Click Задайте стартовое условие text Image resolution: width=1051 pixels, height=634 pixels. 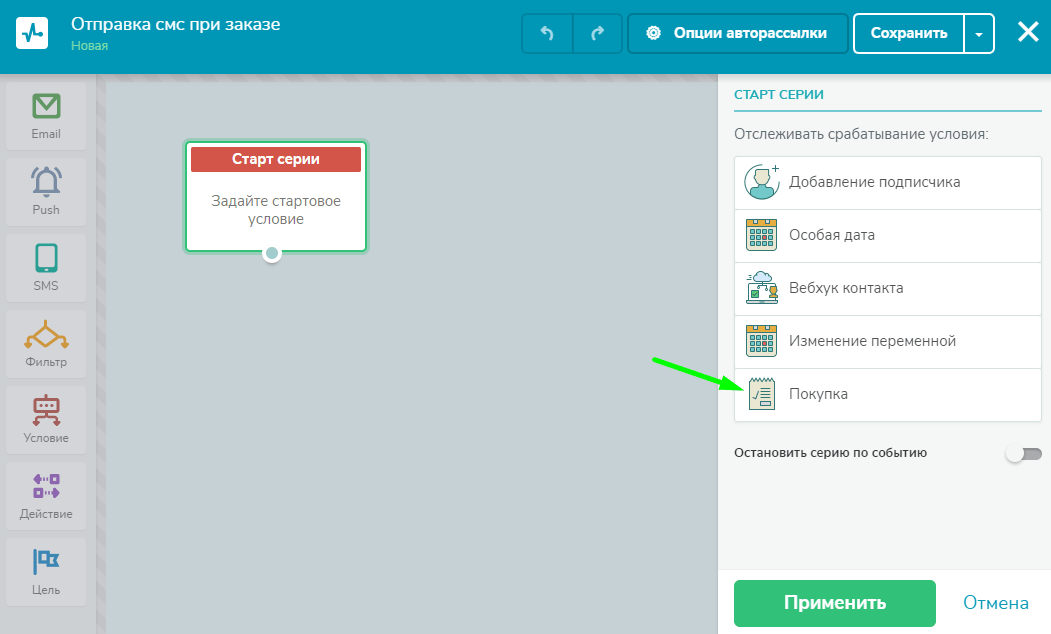tap(275, 210)
